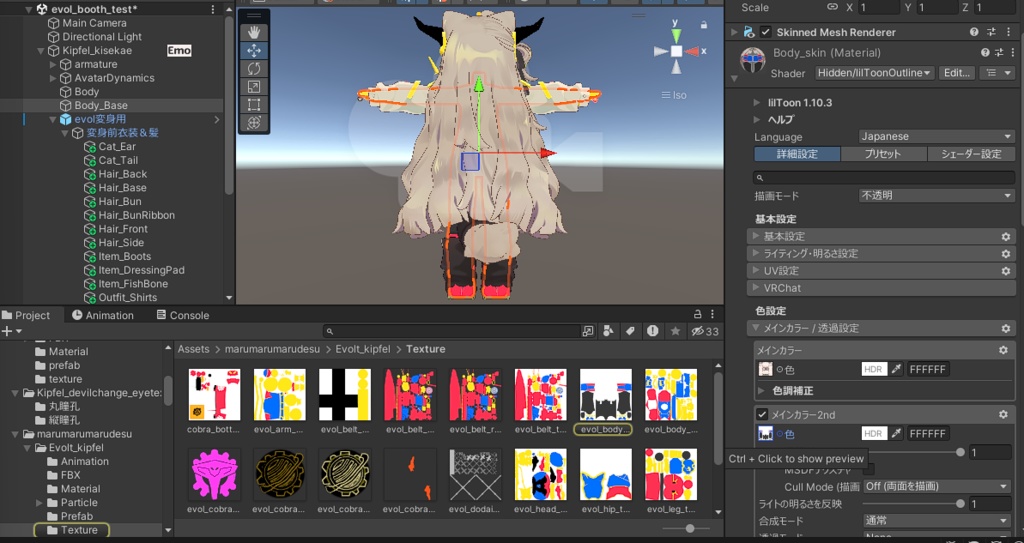The image size is (1024, 543).
Task: Open the Language dropdown set to Japanese
Action: pyautogui.click(x=936, y=137)
